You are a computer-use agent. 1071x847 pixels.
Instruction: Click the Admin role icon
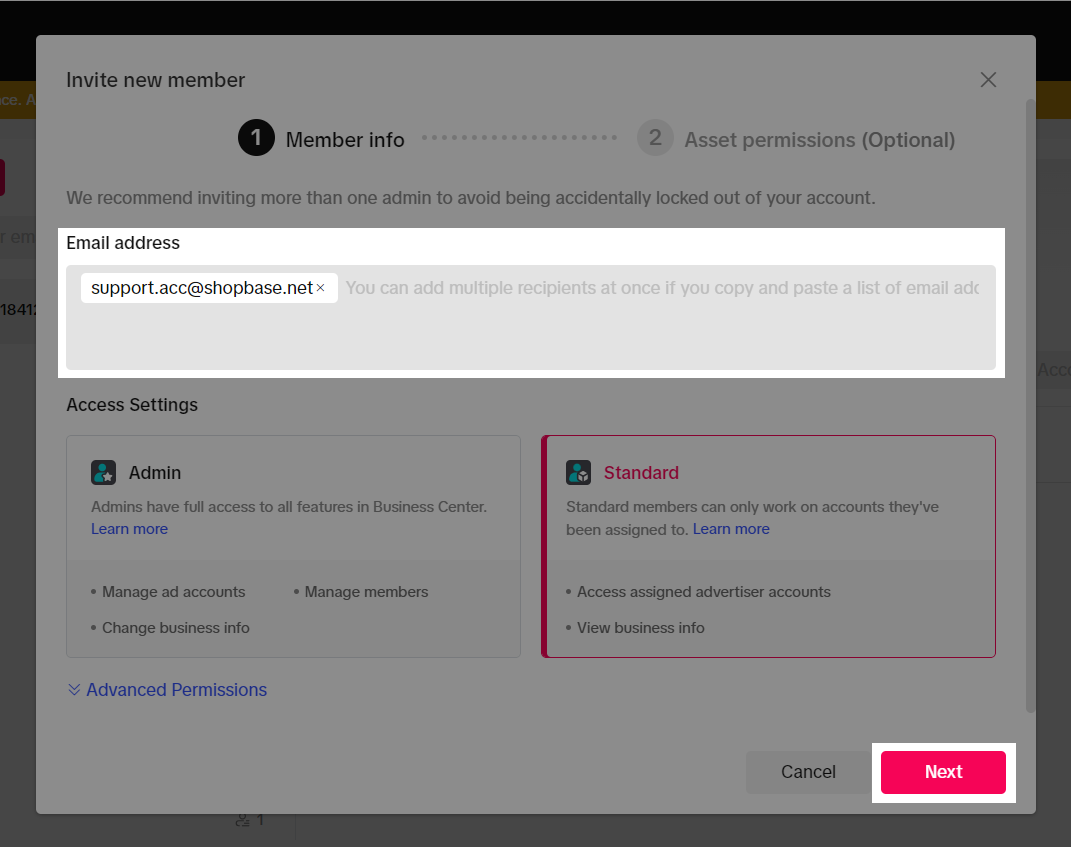103,473
